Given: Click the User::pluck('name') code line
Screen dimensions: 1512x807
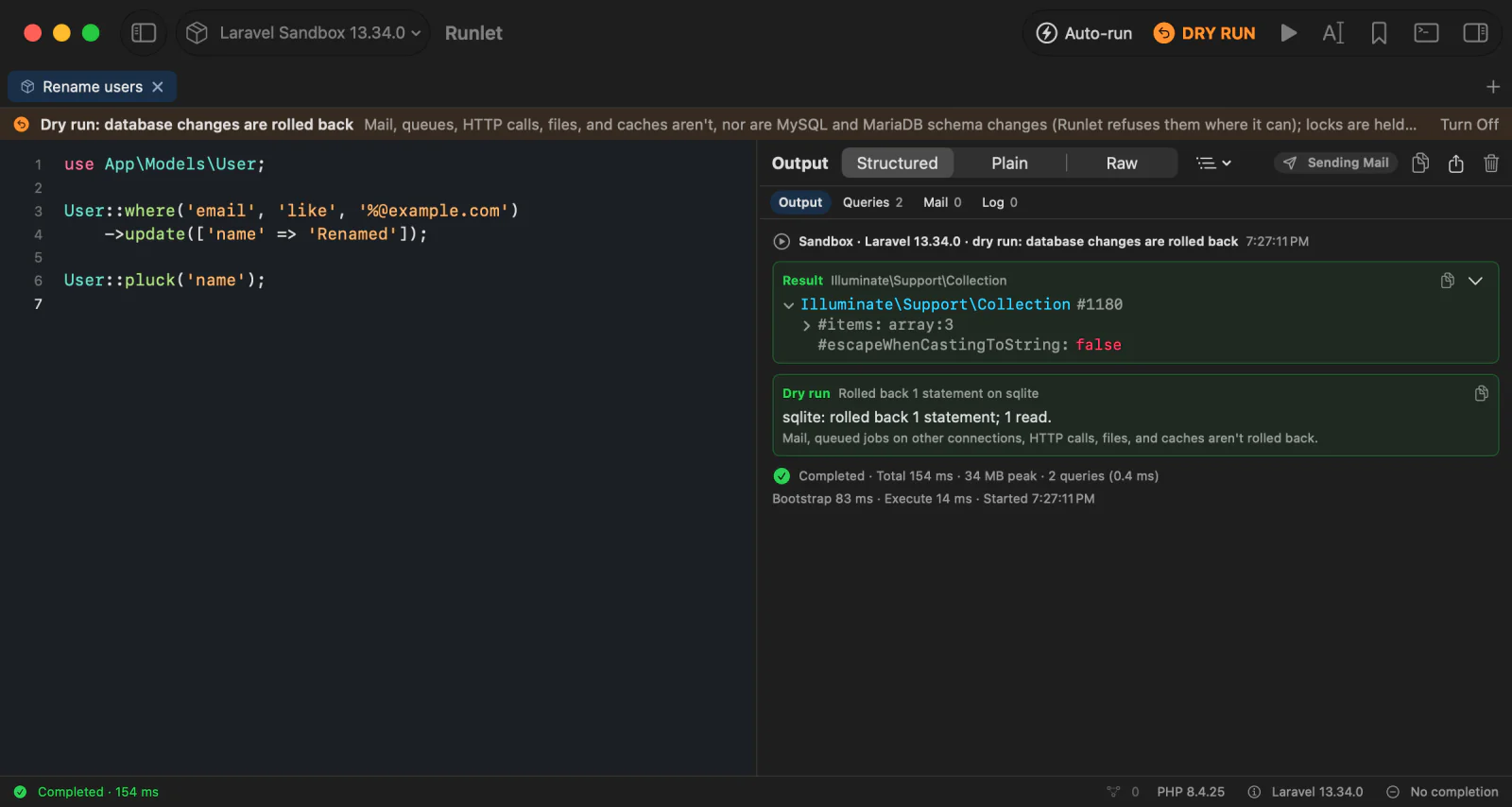Looking at the screenshot, I should coord(164,281).
